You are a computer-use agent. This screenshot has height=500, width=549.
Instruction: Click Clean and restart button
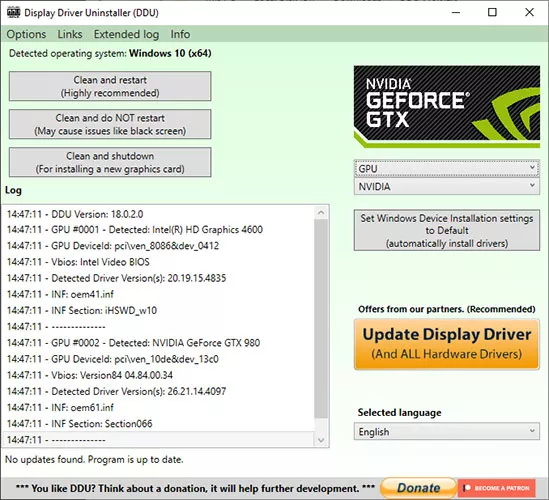[110, 86]
